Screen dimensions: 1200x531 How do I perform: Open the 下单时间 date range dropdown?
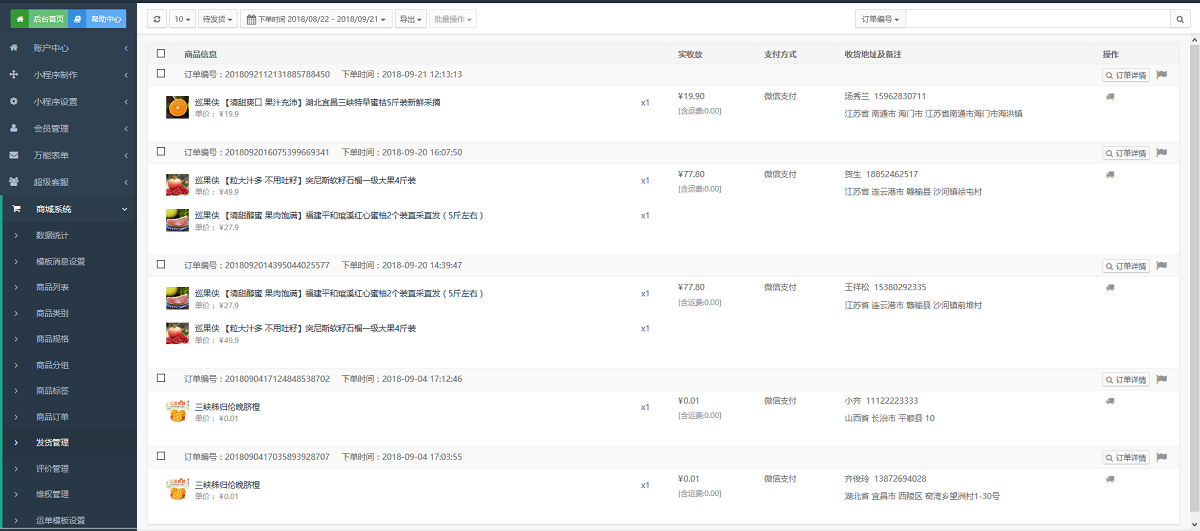click(316, 19)
